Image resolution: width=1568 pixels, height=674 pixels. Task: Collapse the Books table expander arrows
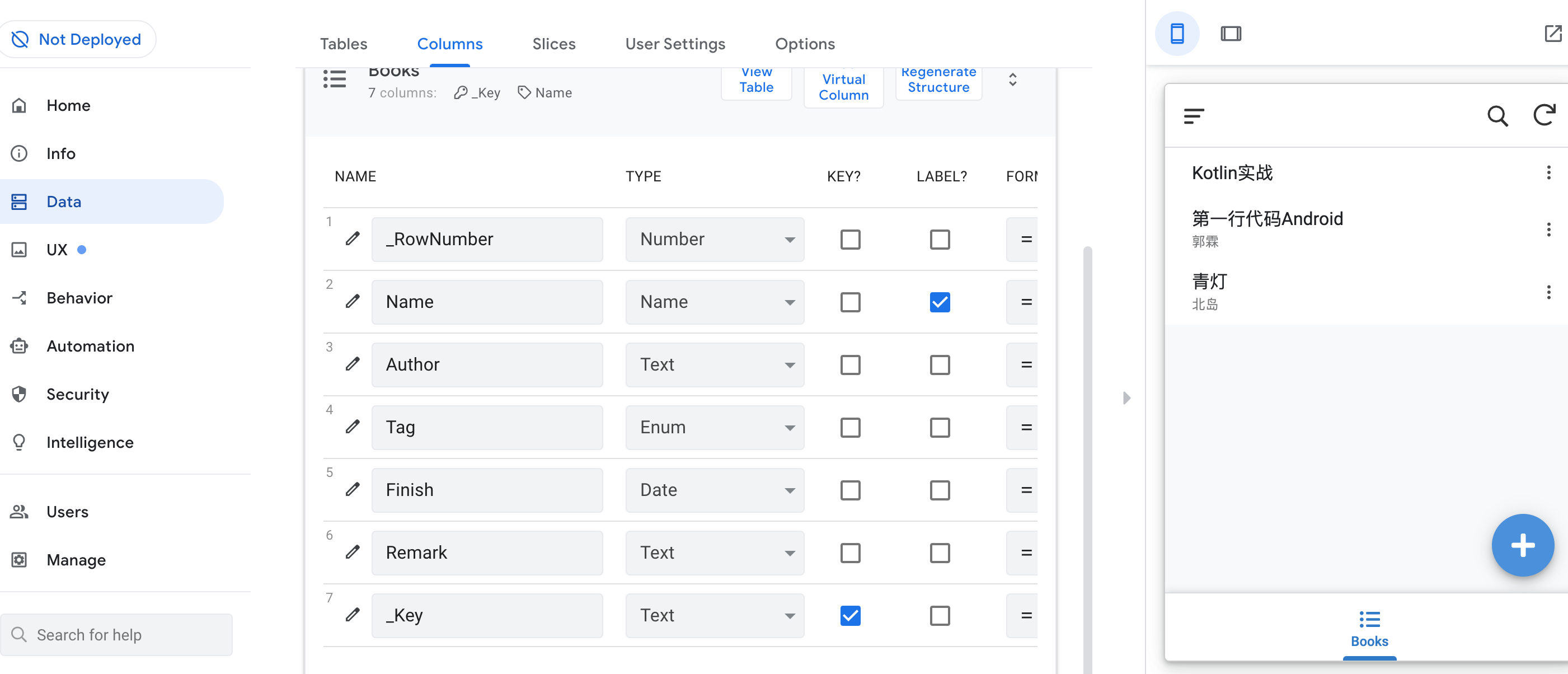pyautogui.click(x=1012, y=79)
